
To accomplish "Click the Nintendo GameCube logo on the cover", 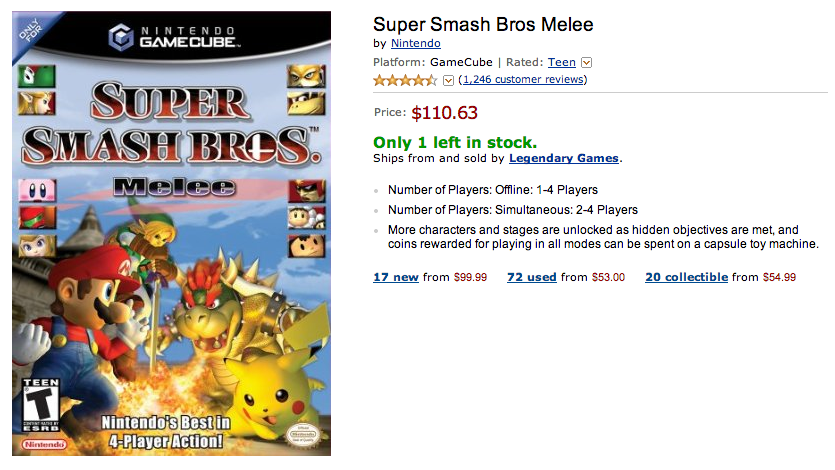I will pyautogui.click(x=172, y=37).
